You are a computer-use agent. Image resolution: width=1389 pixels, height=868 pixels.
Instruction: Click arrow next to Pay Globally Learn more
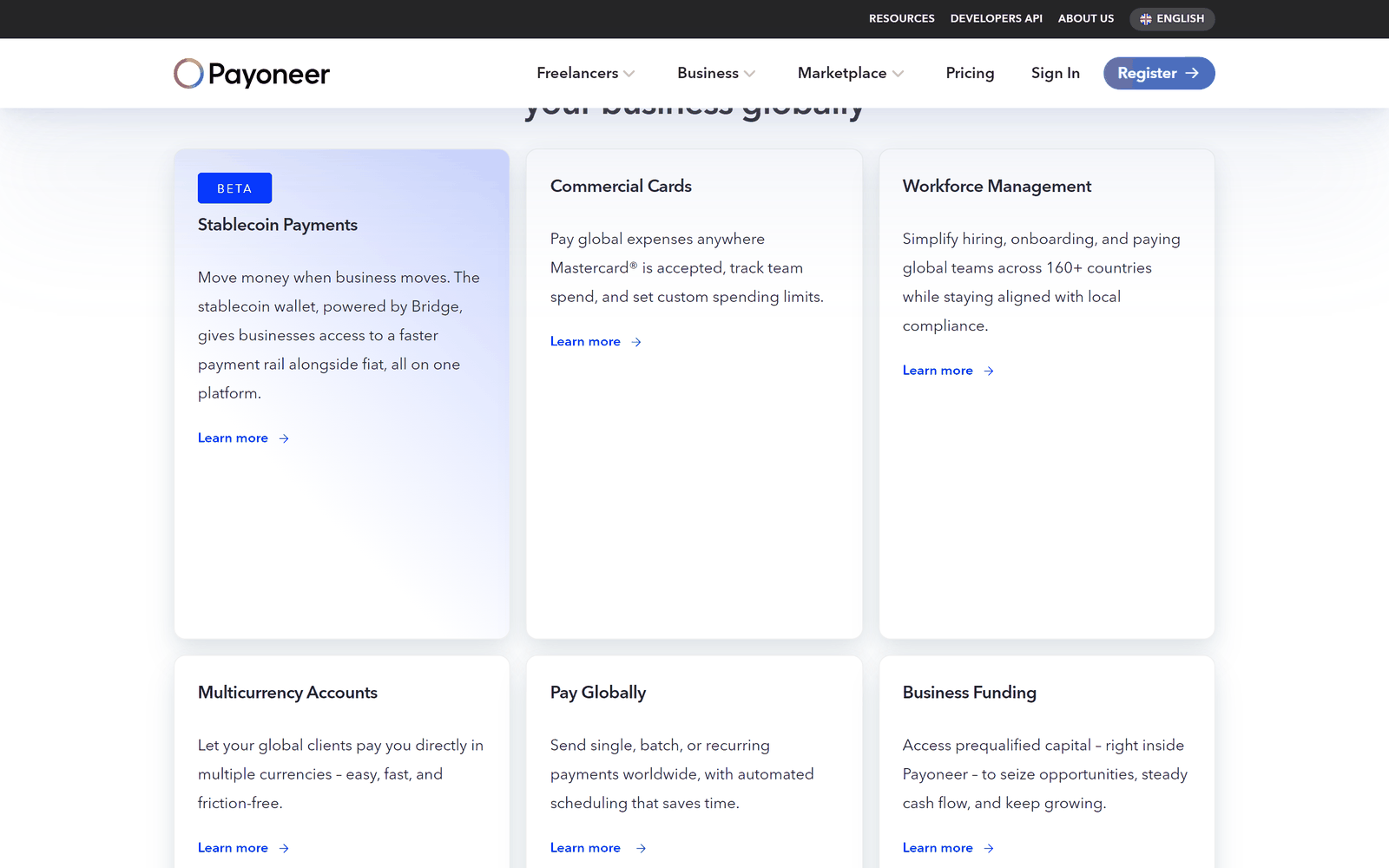641,848
